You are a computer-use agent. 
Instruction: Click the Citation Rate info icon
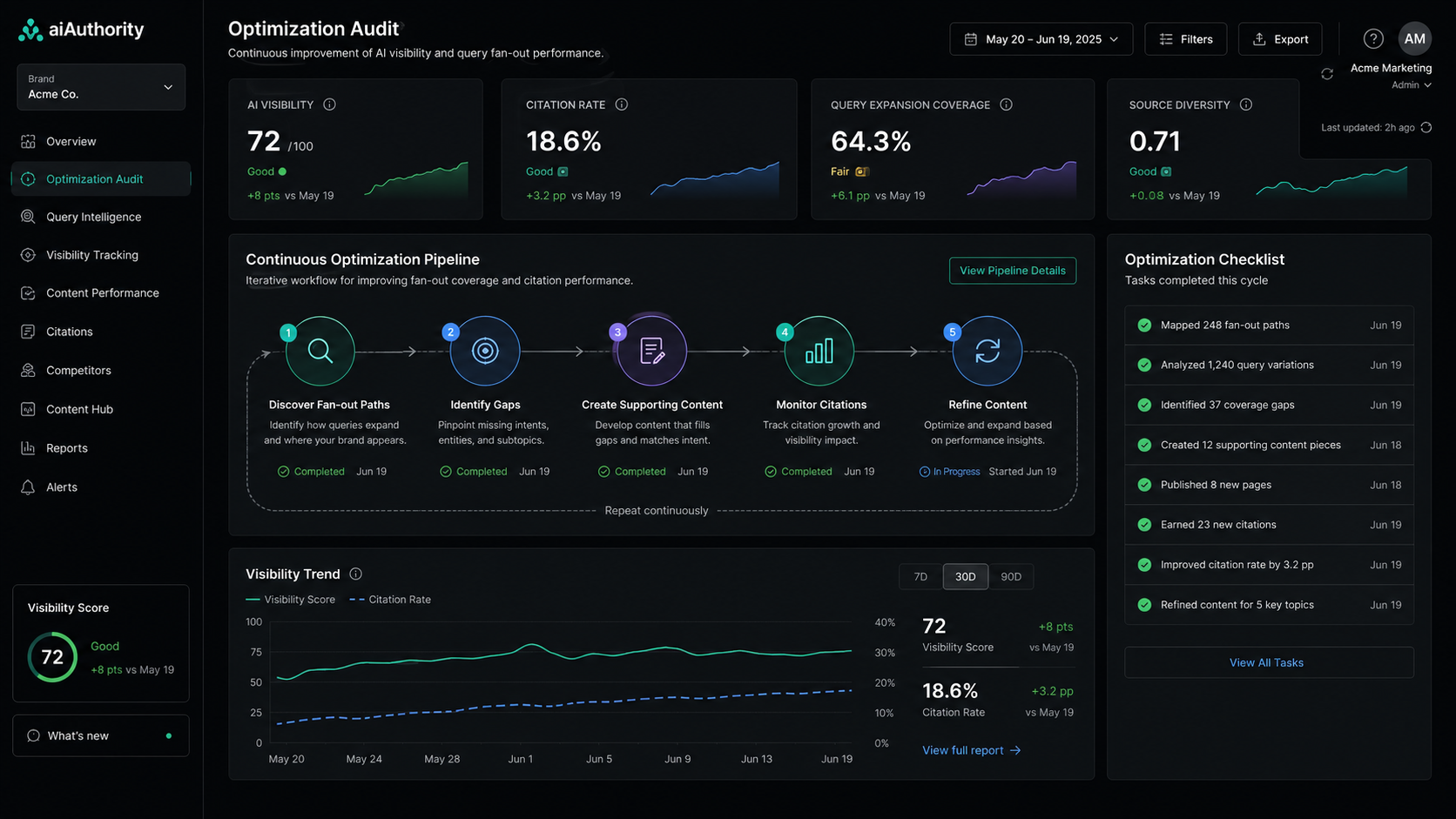click(x=622, y=104)
